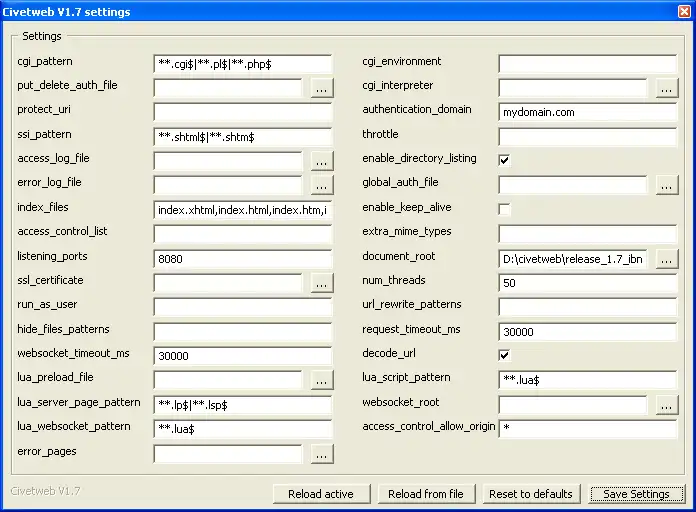The height and width of the screenshot is (512, 696).
Task: Edit the cgi_pattern field
Action: point(243,64)
